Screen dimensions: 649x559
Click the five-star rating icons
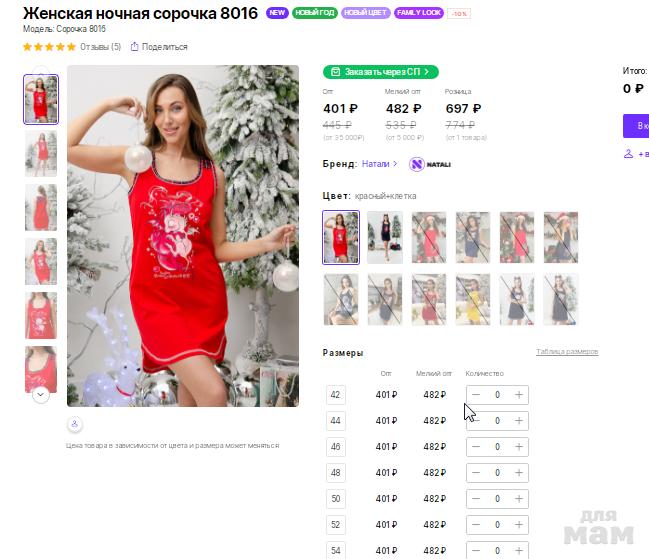tap(49, 47)
